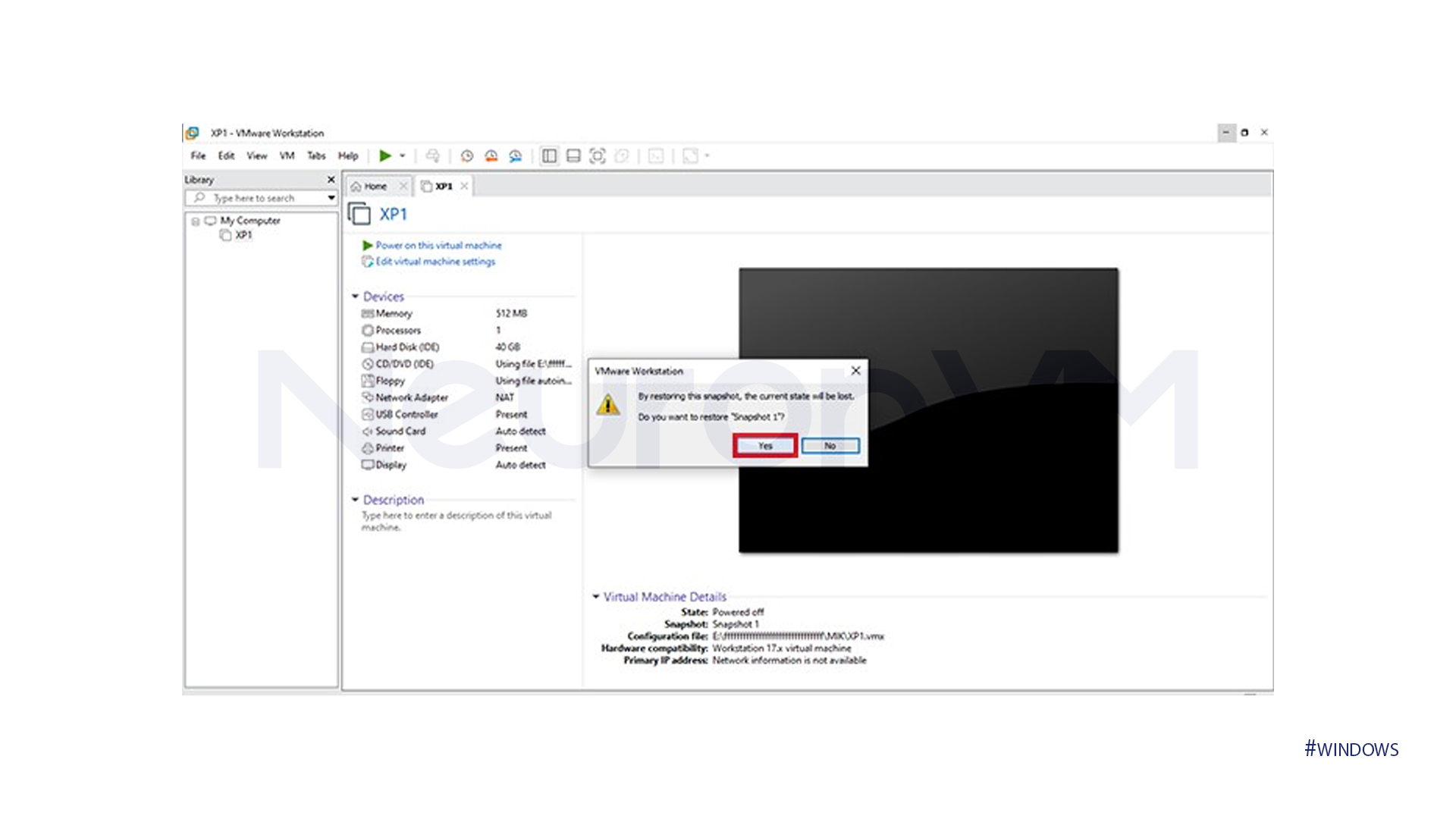Select the XP1 virtual machine in Library
The image size is (1456, 819).
coord(243,235)
